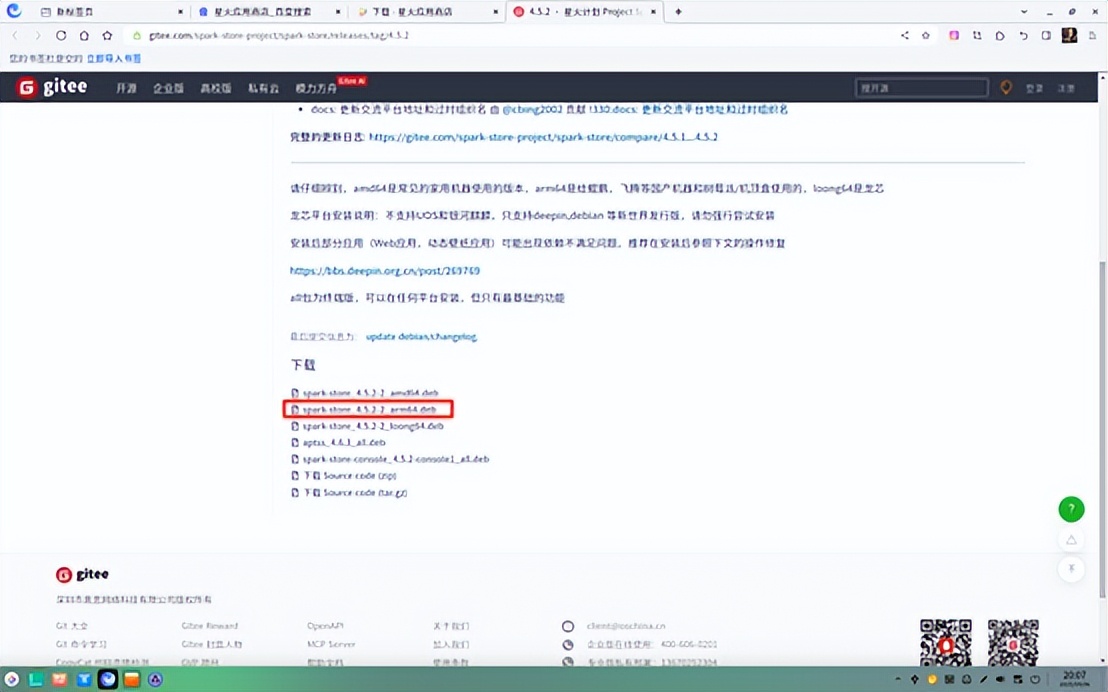
Task: Download the highlighted spark-store arm64 deb file
Action: (368, 409)
